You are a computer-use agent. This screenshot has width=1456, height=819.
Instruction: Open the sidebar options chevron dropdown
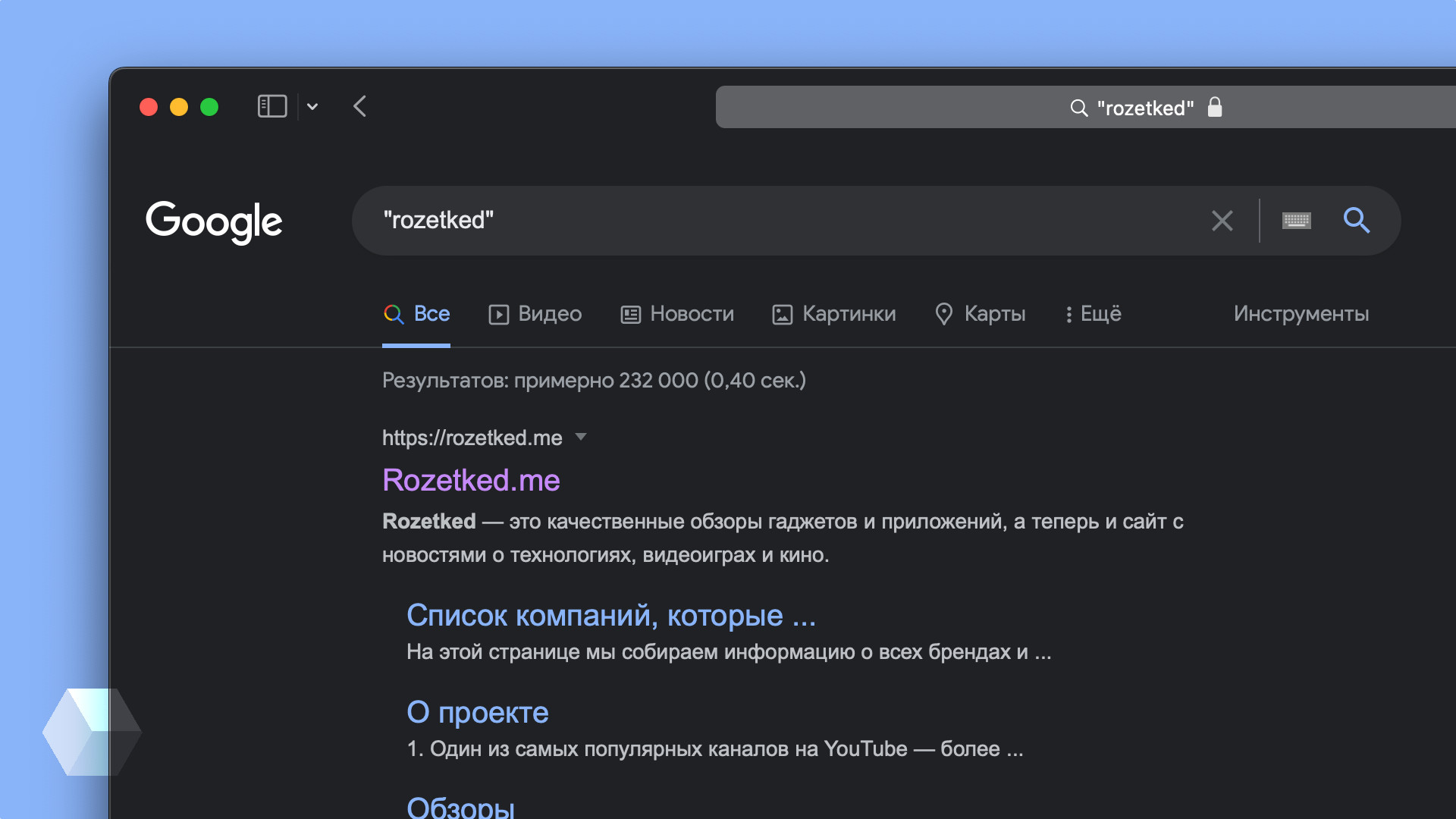(312, 107)
